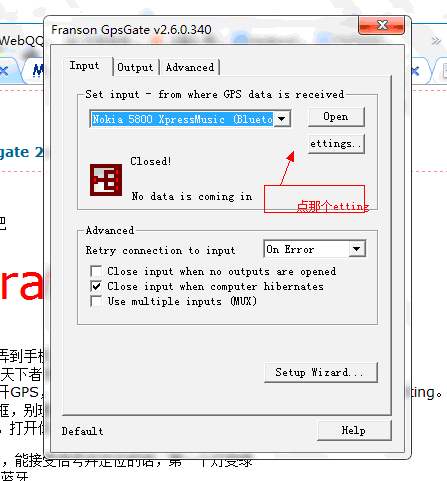Screen dimensions: 447x481
Task: Select the Input tab
Action: point(85,66)
